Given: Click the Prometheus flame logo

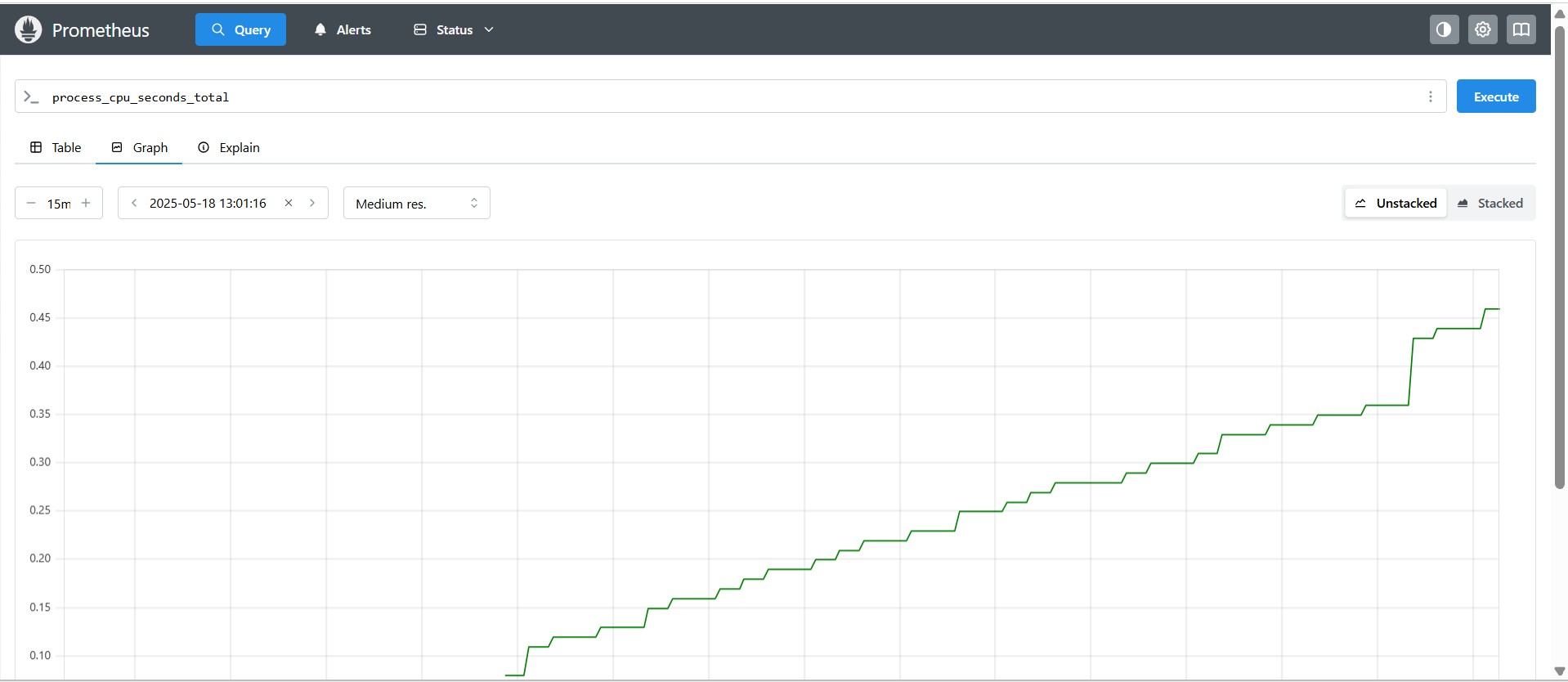Looking at the screenshot, I should click(x=29, y=29).
